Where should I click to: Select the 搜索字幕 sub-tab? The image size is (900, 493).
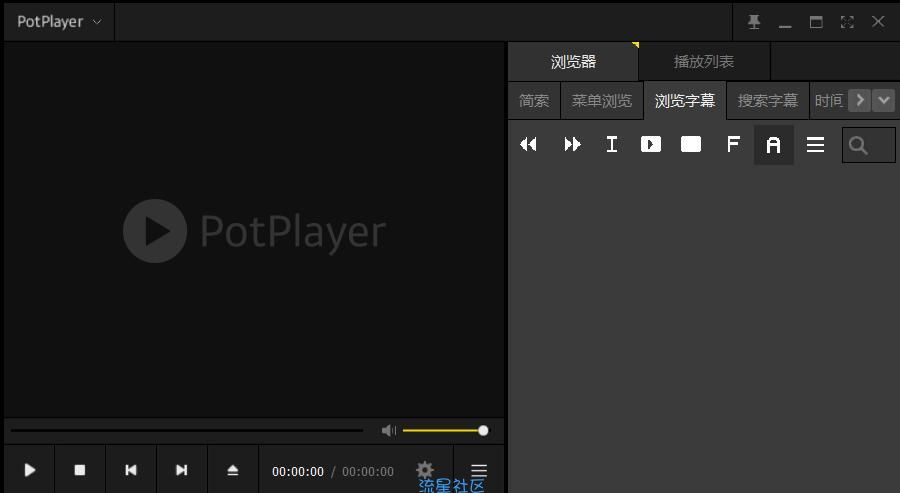pos(767,100)
